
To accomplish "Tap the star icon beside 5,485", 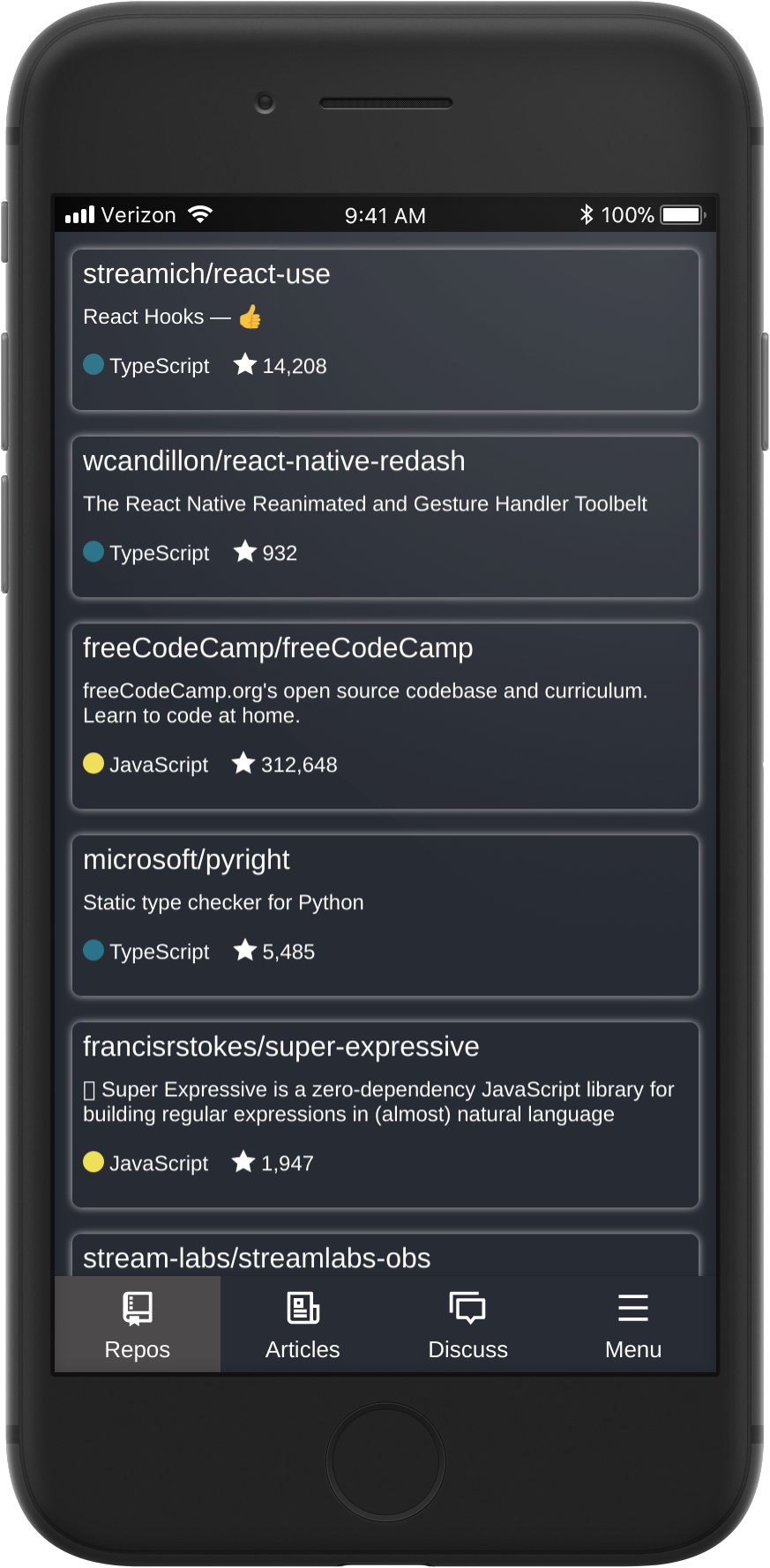I will pyautogui.click(x=245, y=950).
